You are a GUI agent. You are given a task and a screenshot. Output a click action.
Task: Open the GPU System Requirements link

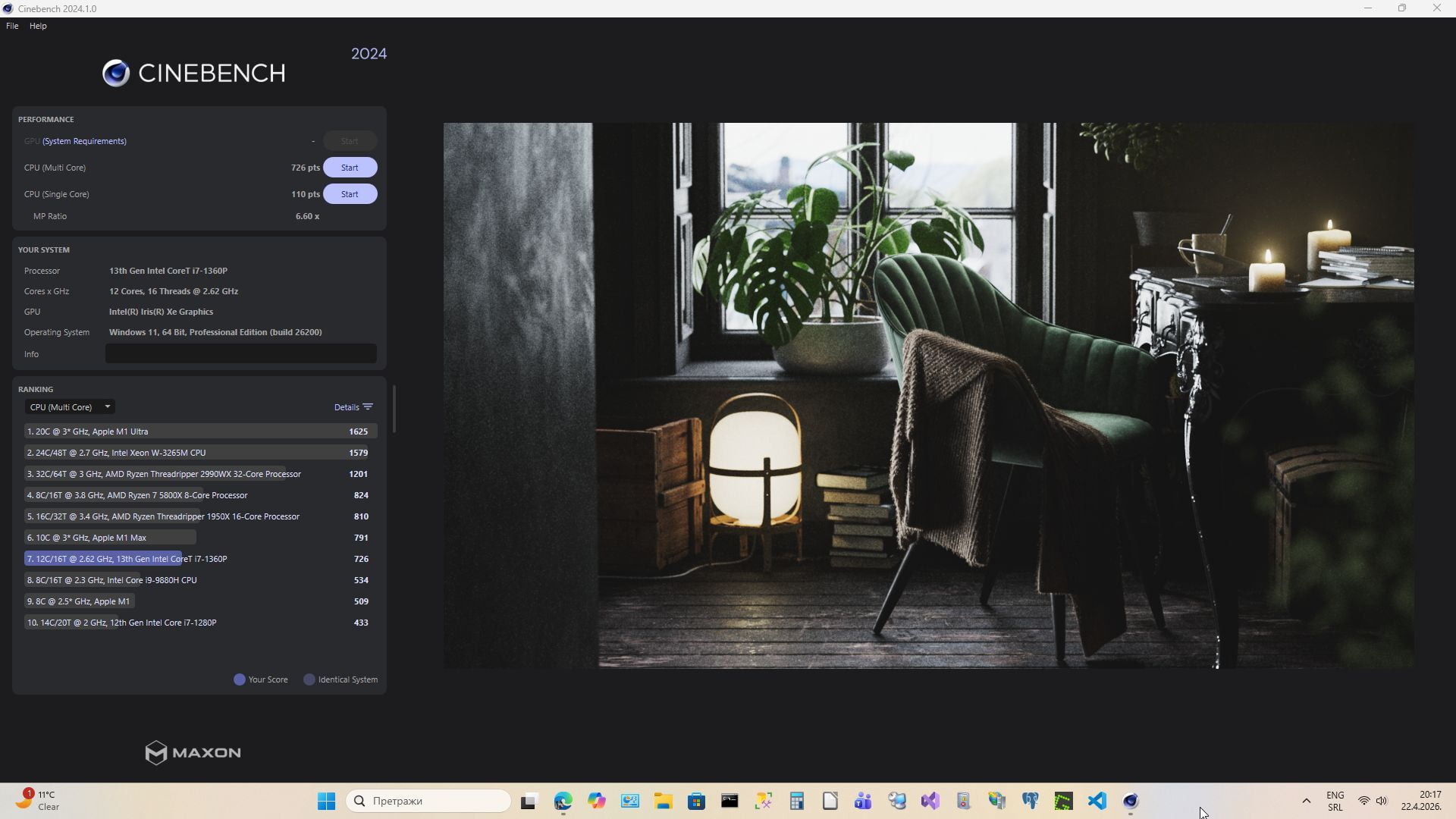tap(84, 141)
